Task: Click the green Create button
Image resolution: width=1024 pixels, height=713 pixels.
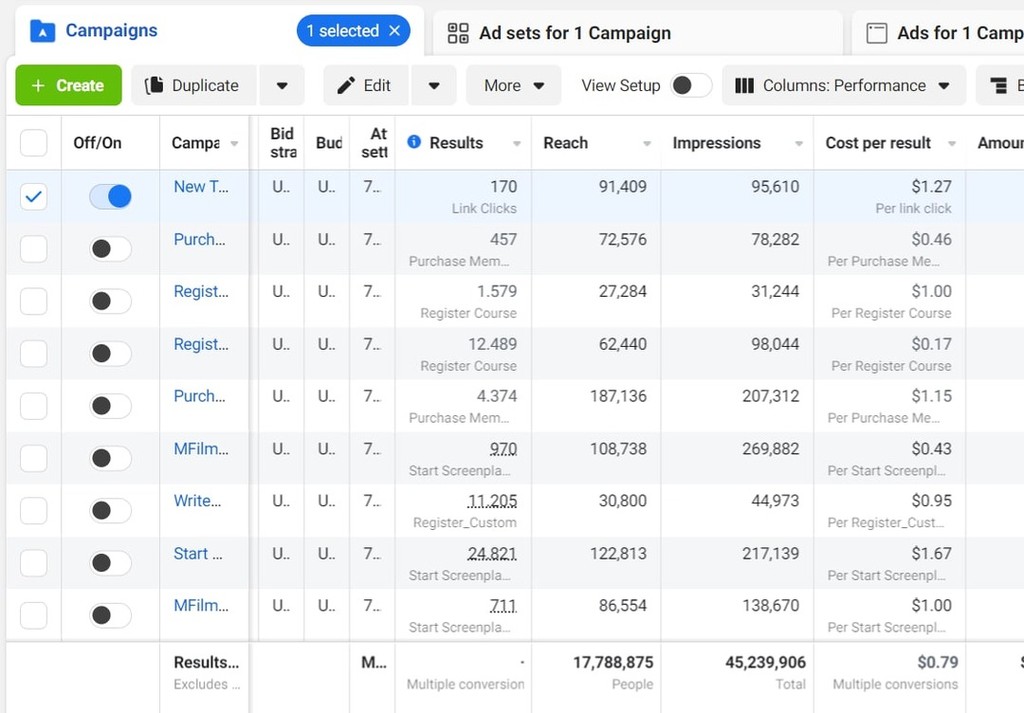Action: 69,85
